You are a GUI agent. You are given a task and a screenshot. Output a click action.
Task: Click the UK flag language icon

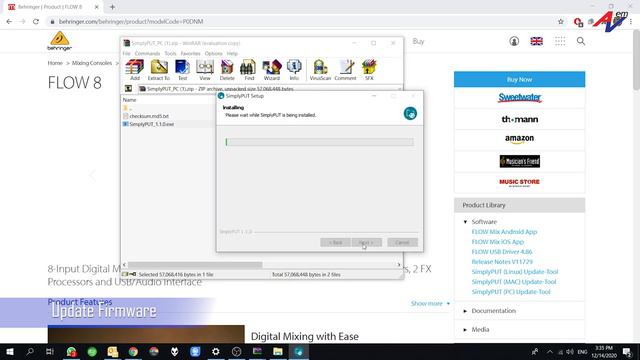tap(536, 41)
